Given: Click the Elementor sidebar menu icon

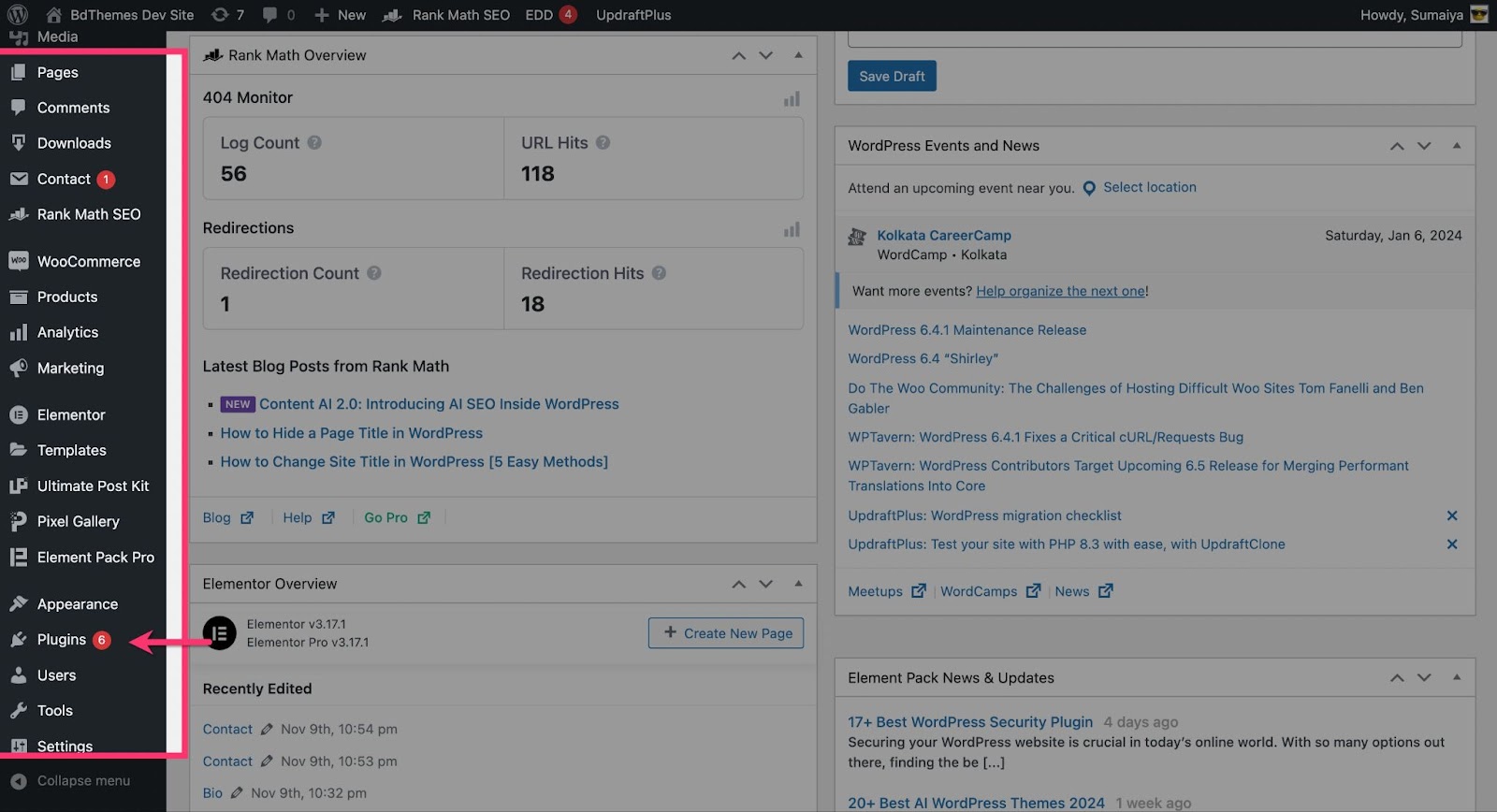Looking at the screenshot, I should (x=19, y=415).
